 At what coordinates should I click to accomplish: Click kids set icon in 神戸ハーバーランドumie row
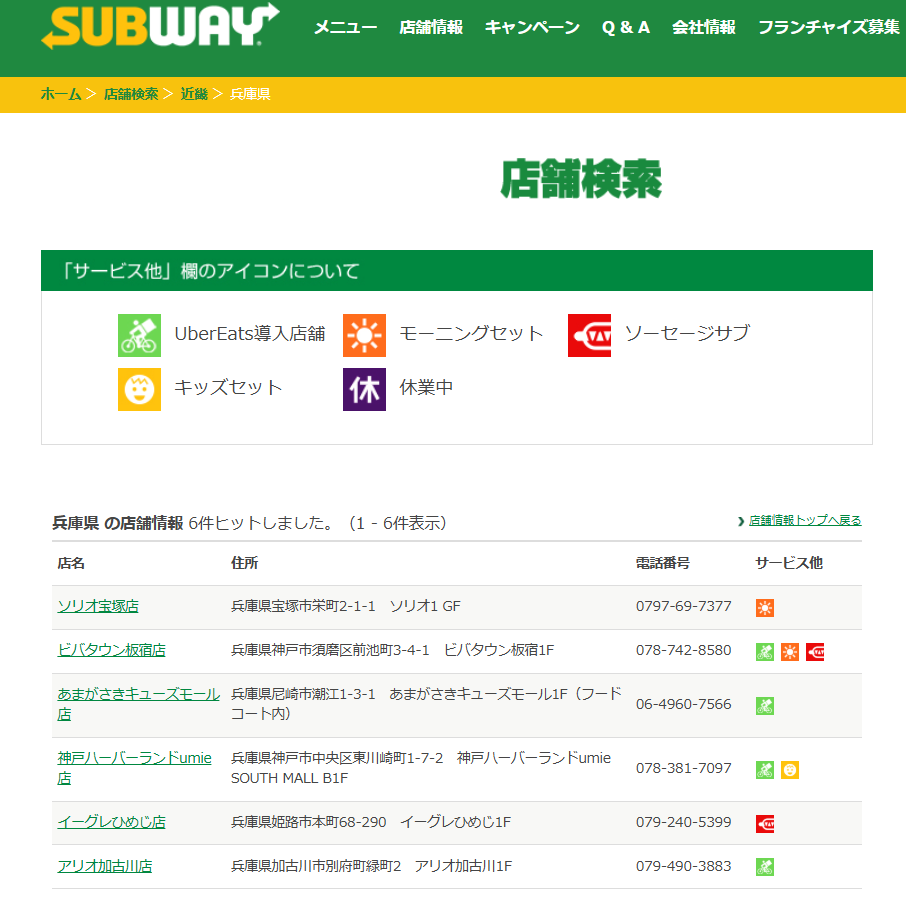(789, 770)
